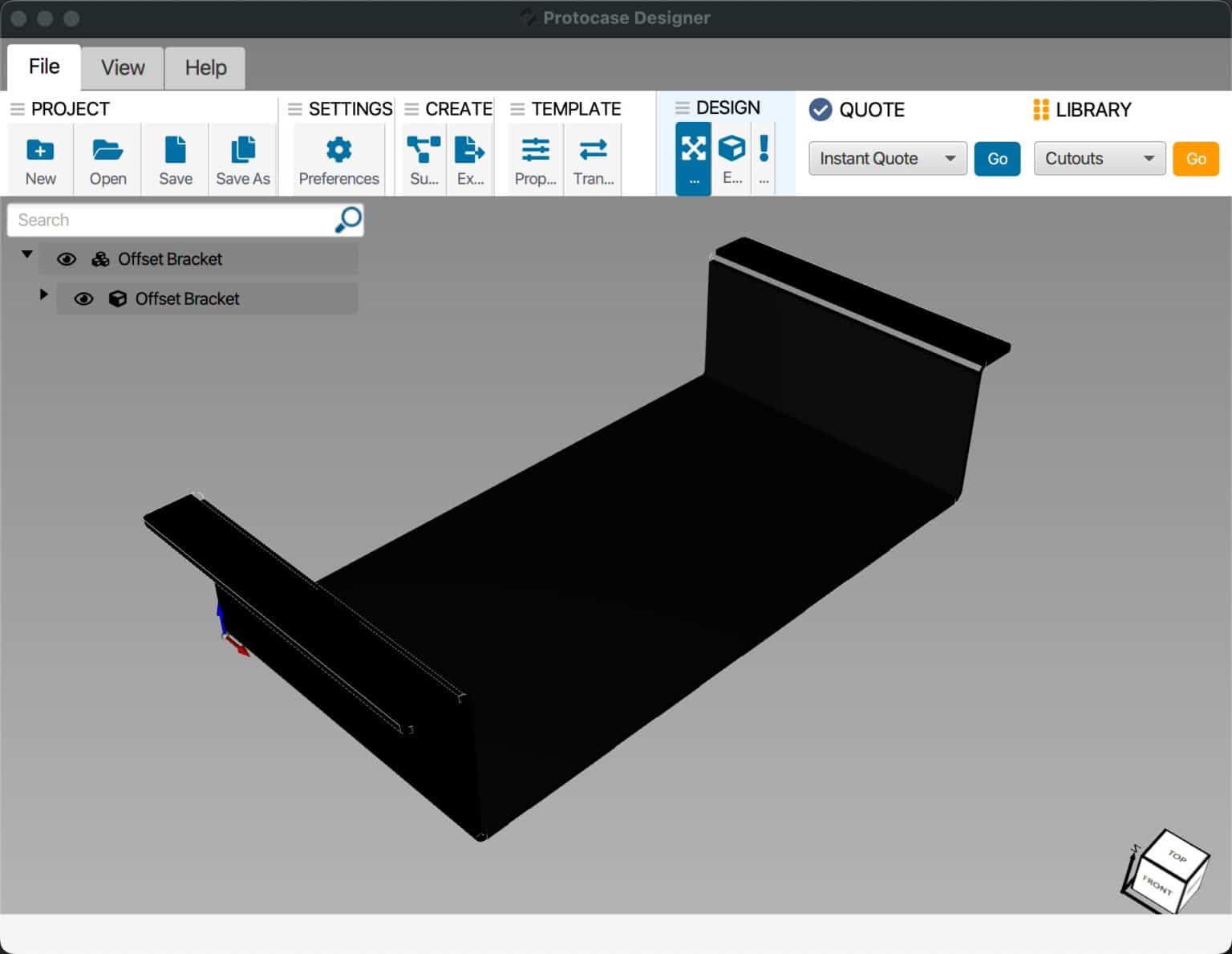The height and width of the screenshot is (954, 1232).
Task: Open an existing project file
Action: point(107,158)
